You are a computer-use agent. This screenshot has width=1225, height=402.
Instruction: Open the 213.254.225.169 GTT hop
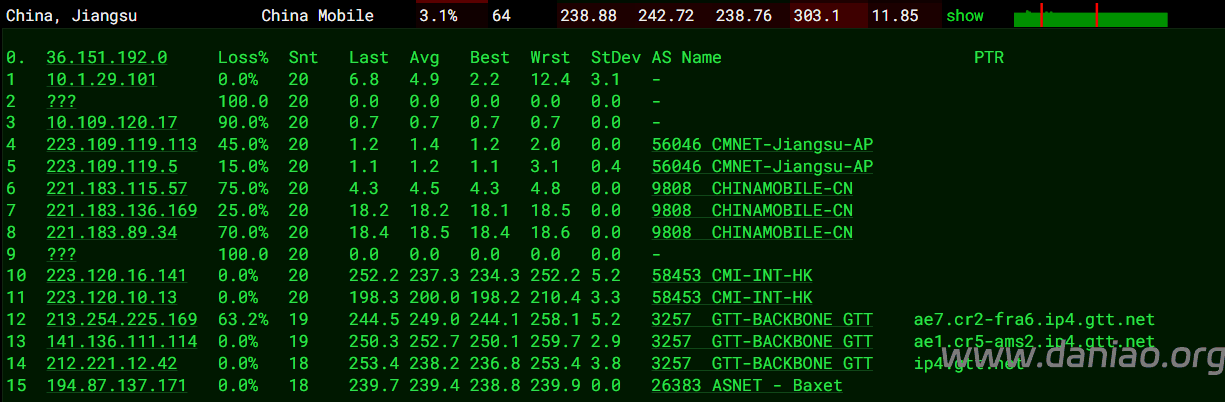click(x=121, y=319)
